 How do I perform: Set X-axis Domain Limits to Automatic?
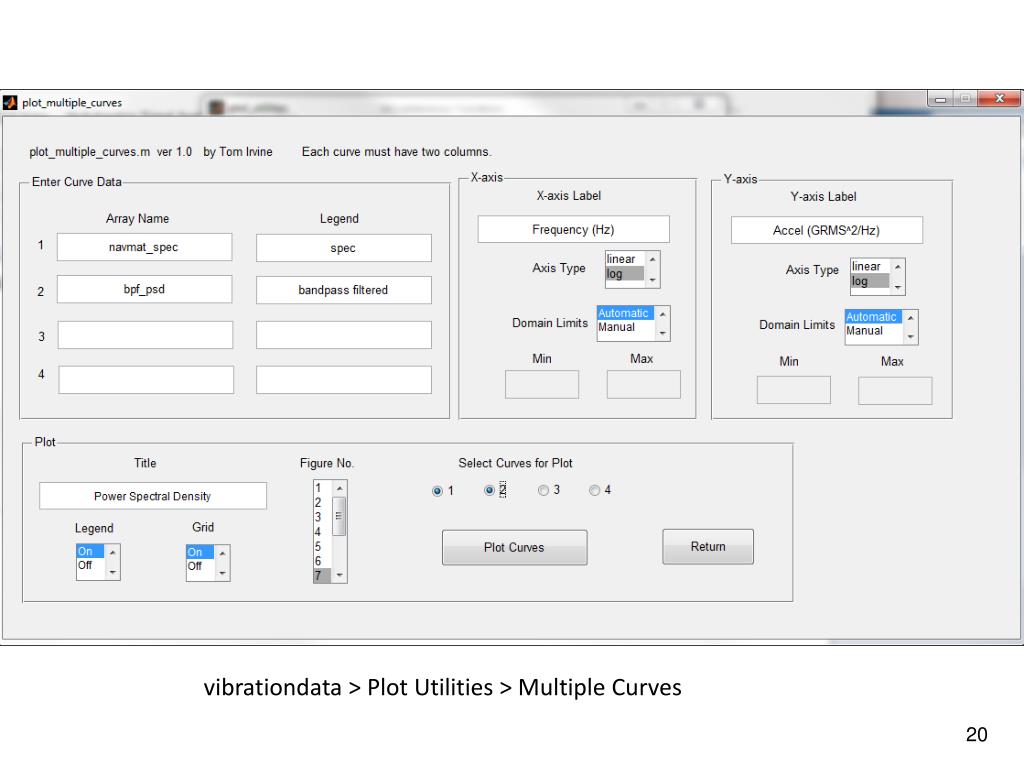coord(625,313)
